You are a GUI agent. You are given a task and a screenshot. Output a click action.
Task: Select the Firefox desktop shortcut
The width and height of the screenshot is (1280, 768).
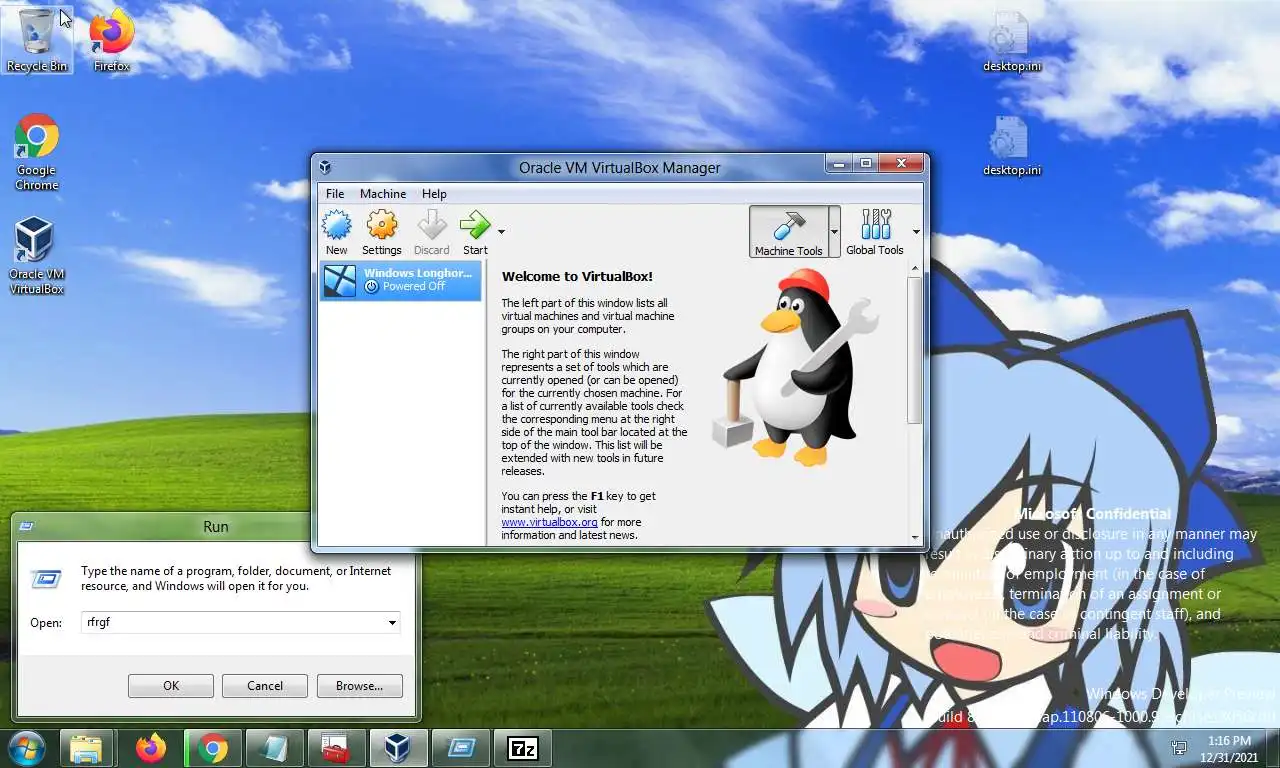111,40
